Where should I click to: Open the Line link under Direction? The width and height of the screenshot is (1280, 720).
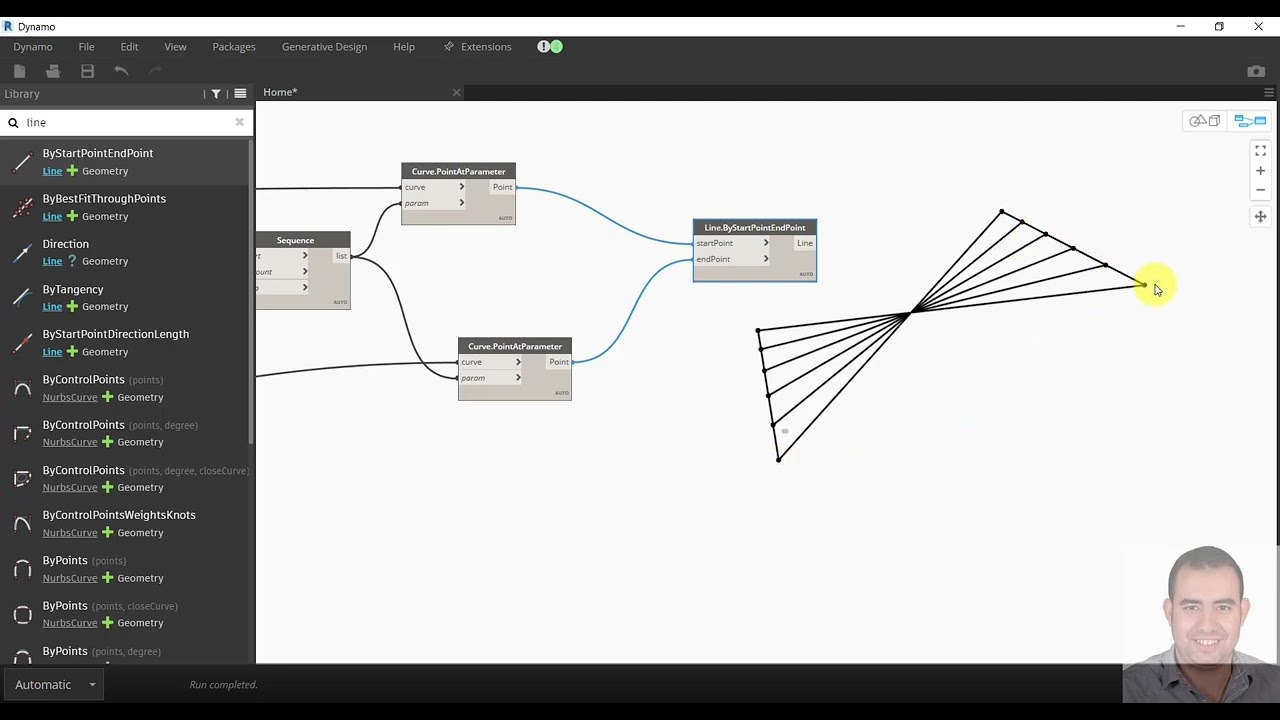(52, 261)
